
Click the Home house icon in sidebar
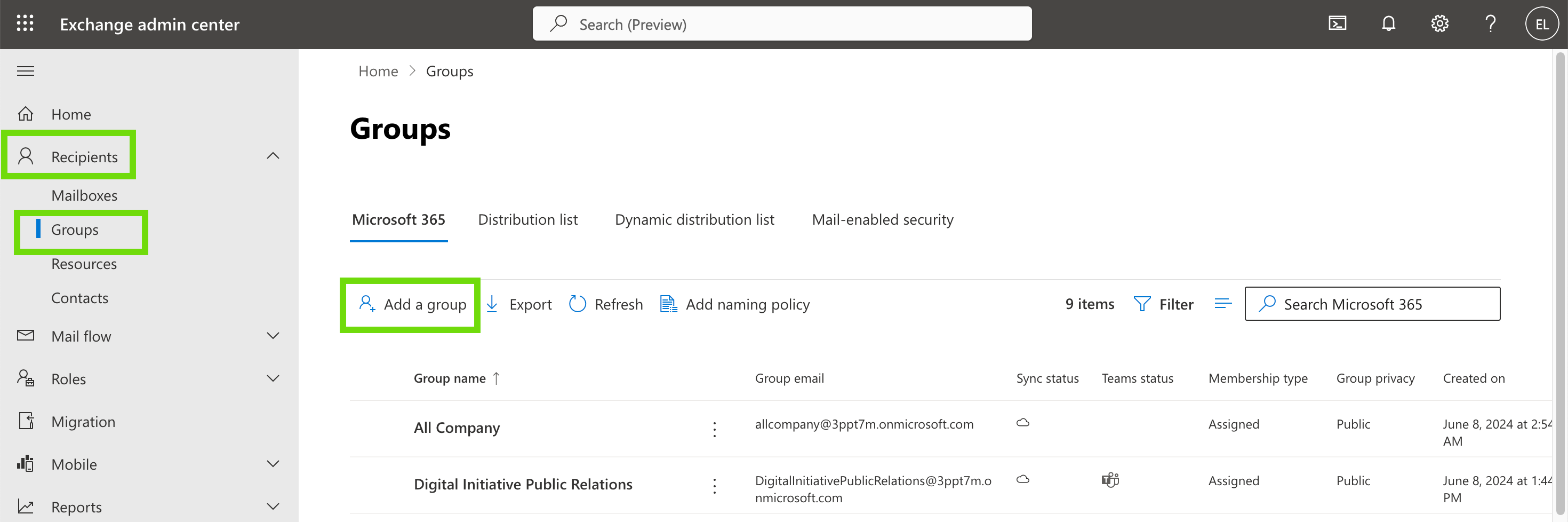point(26,114)
